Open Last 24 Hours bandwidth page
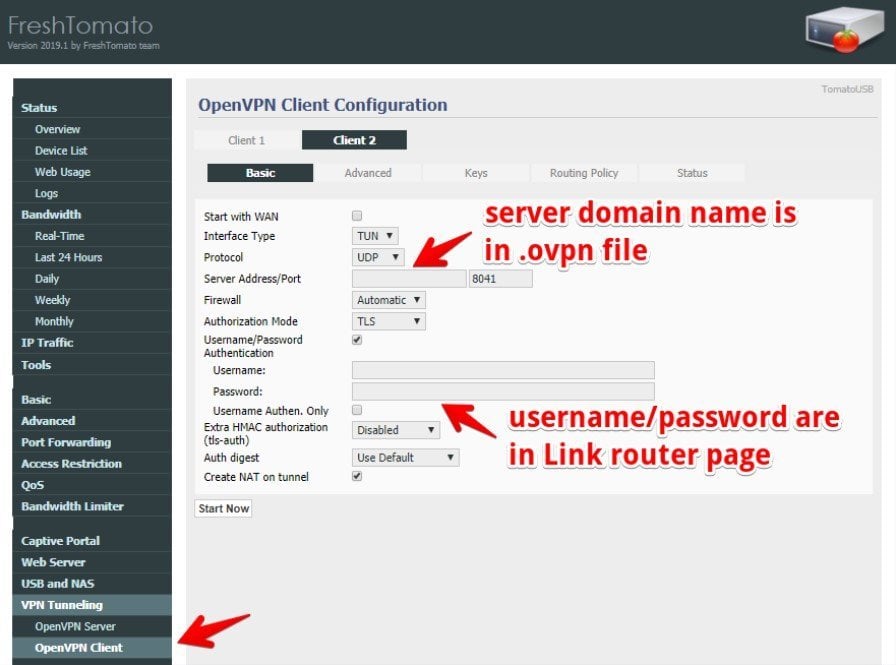The width and height of the screenshot is (896, 665). [92, 257]
